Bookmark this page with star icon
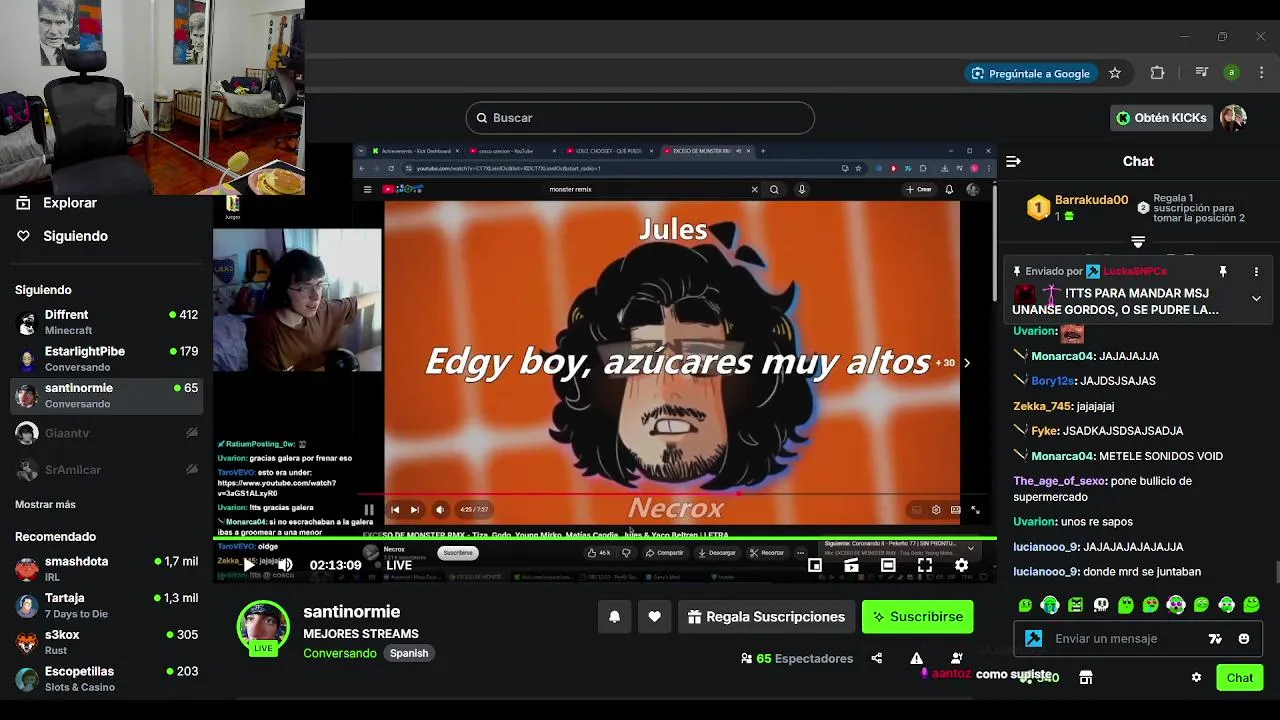 (x=1115, y=73)
